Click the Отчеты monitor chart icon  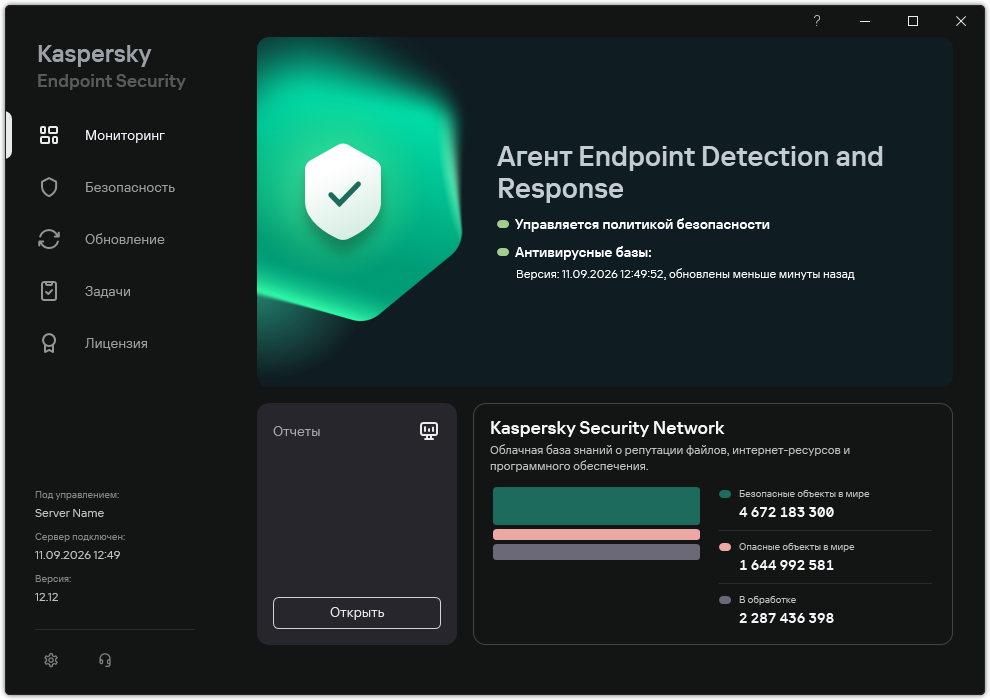(429, 431)
